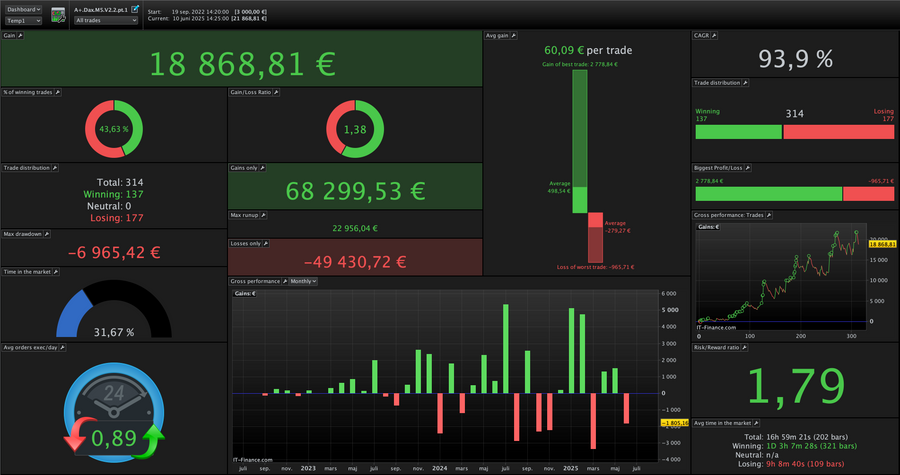Click the 18 868,81 € gain total
The width and height of the screenshot is (900, 475).
point(242,64)
